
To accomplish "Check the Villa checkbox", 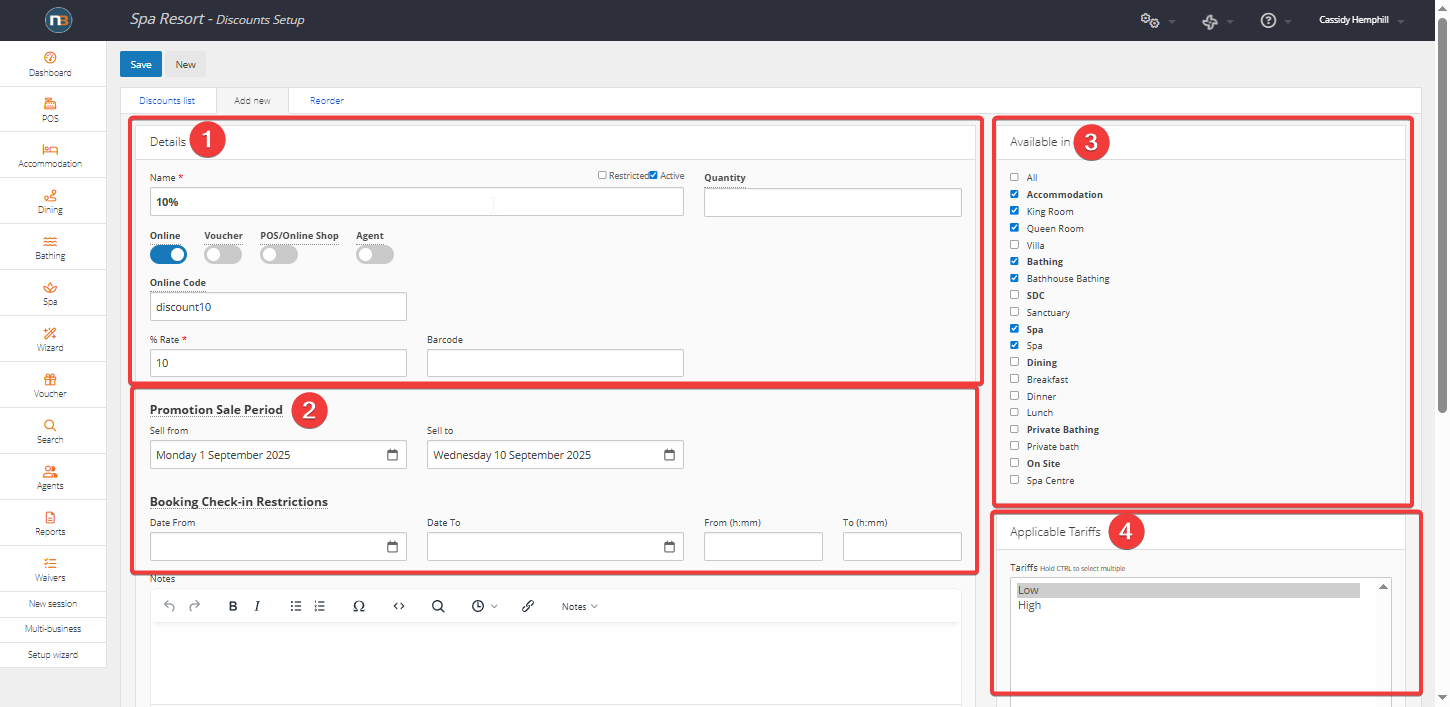I will 1014,245.
